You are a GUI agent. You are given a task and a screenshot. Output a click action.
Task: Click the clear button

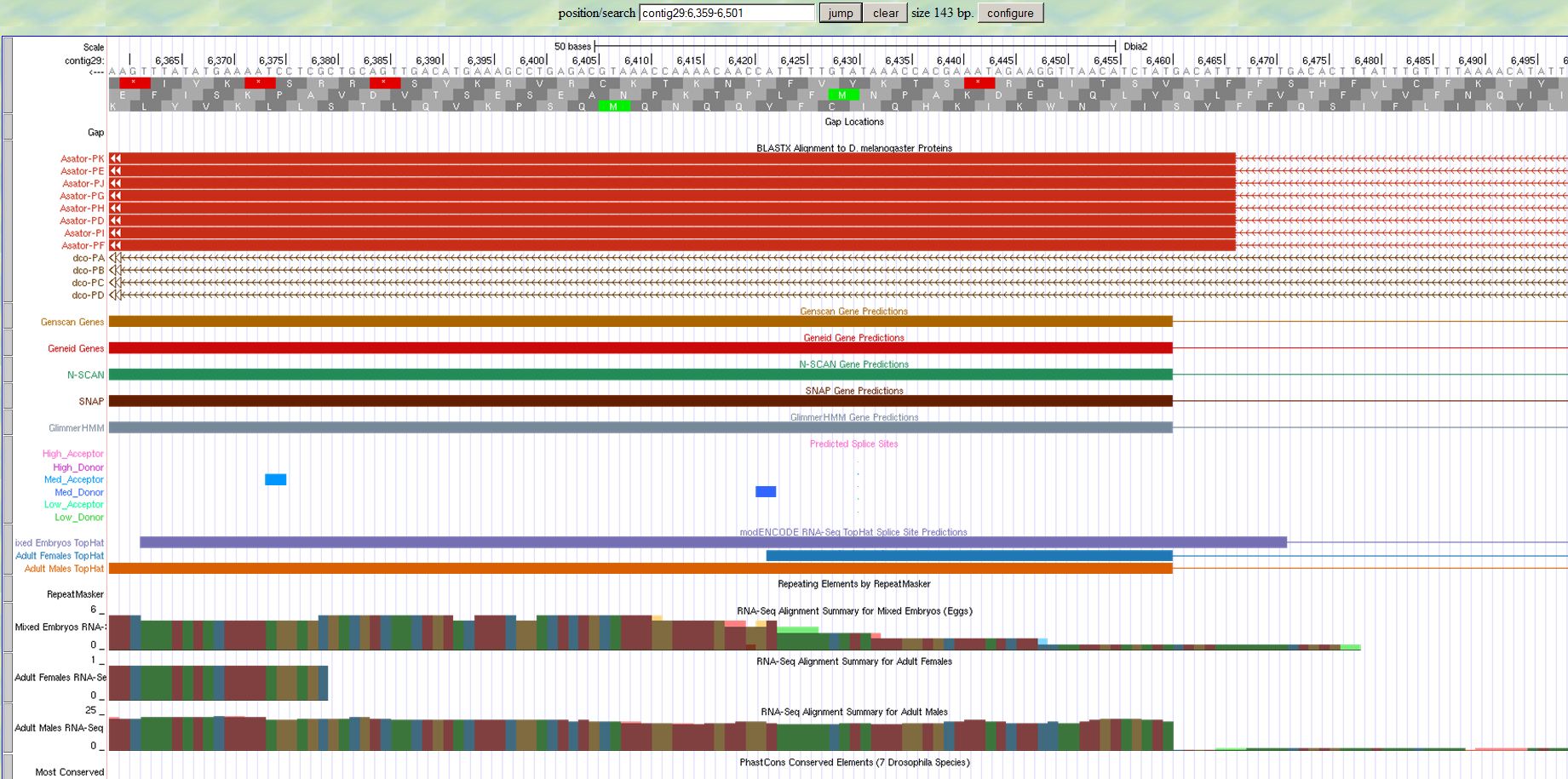tap(886, 13)
